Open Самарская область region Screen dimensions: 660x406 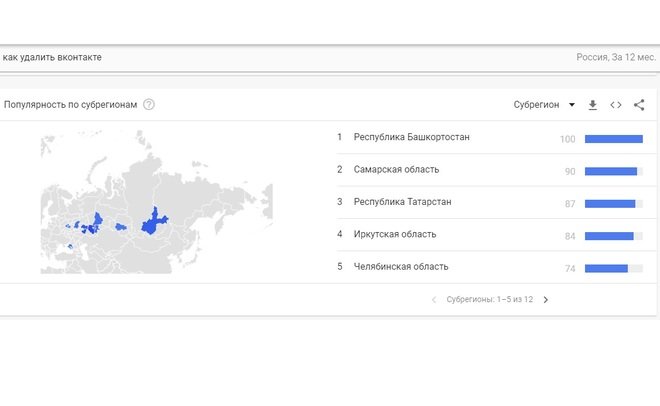point(396,170)
